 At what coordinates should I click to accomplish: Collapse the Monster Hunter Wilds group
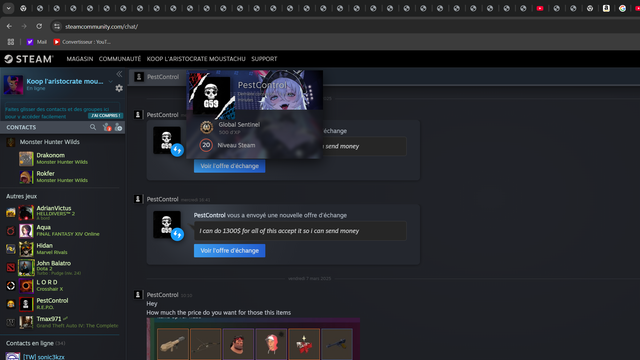click(49, 142)
